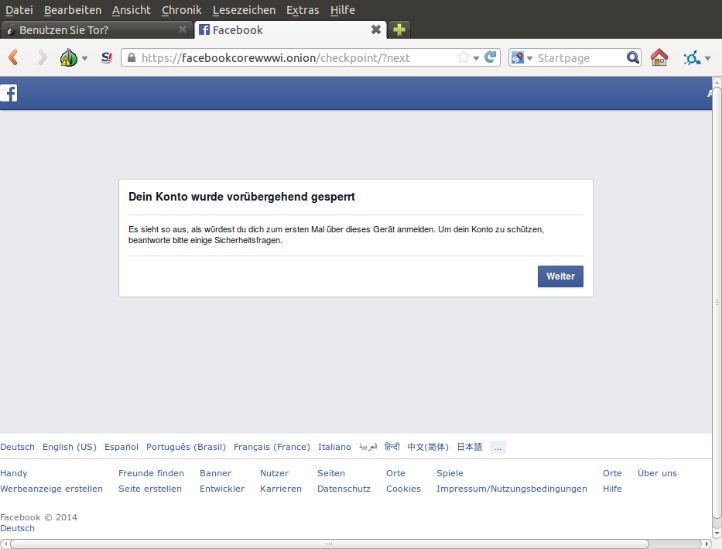The width and height of the screenshot is (722, 549).
Task: Click the horizontal scrollbar at bottom
Action: click(329, 544)
